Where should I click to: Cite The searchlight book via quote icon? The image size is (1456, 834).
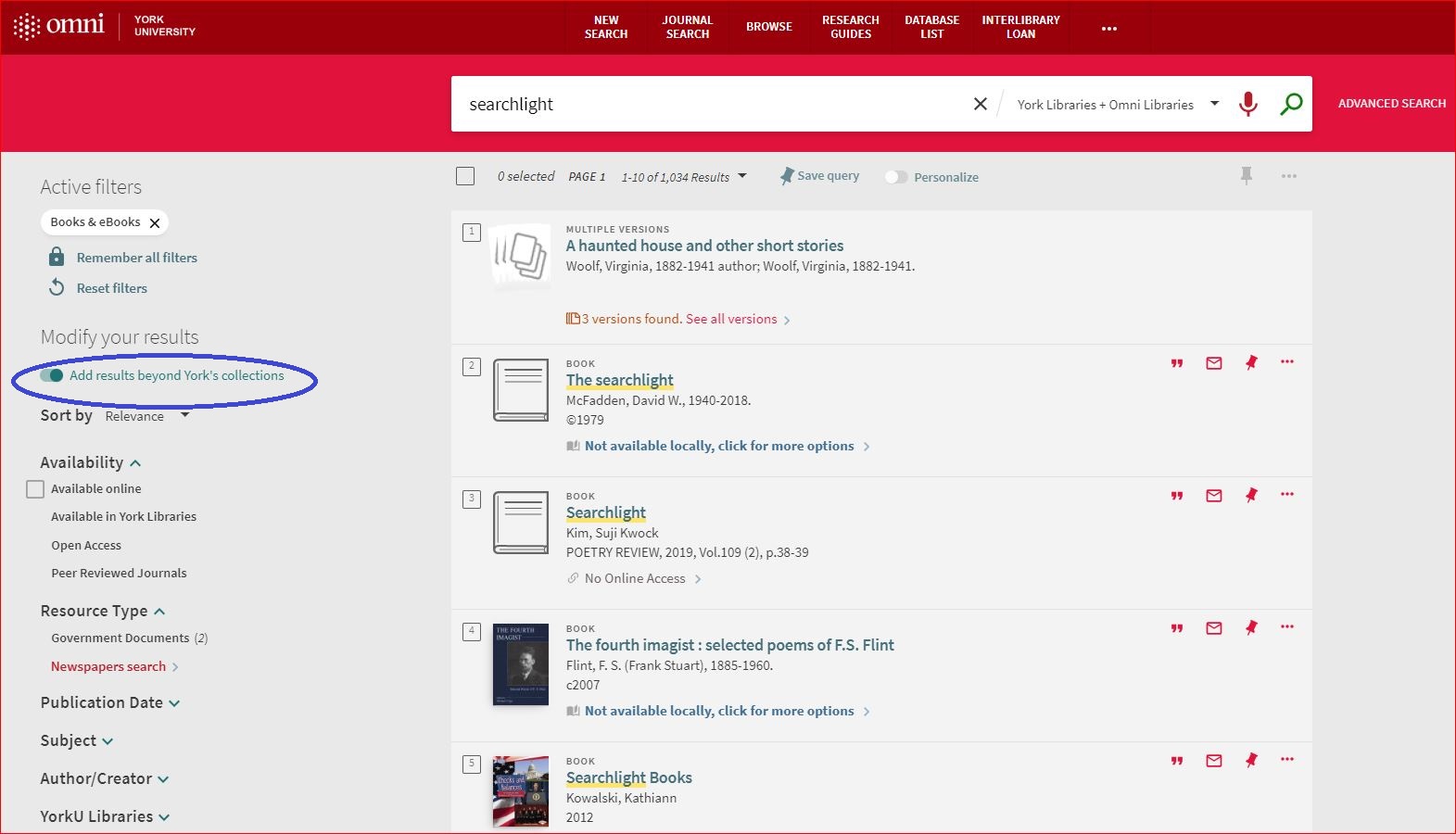(x=1177, y=363)
